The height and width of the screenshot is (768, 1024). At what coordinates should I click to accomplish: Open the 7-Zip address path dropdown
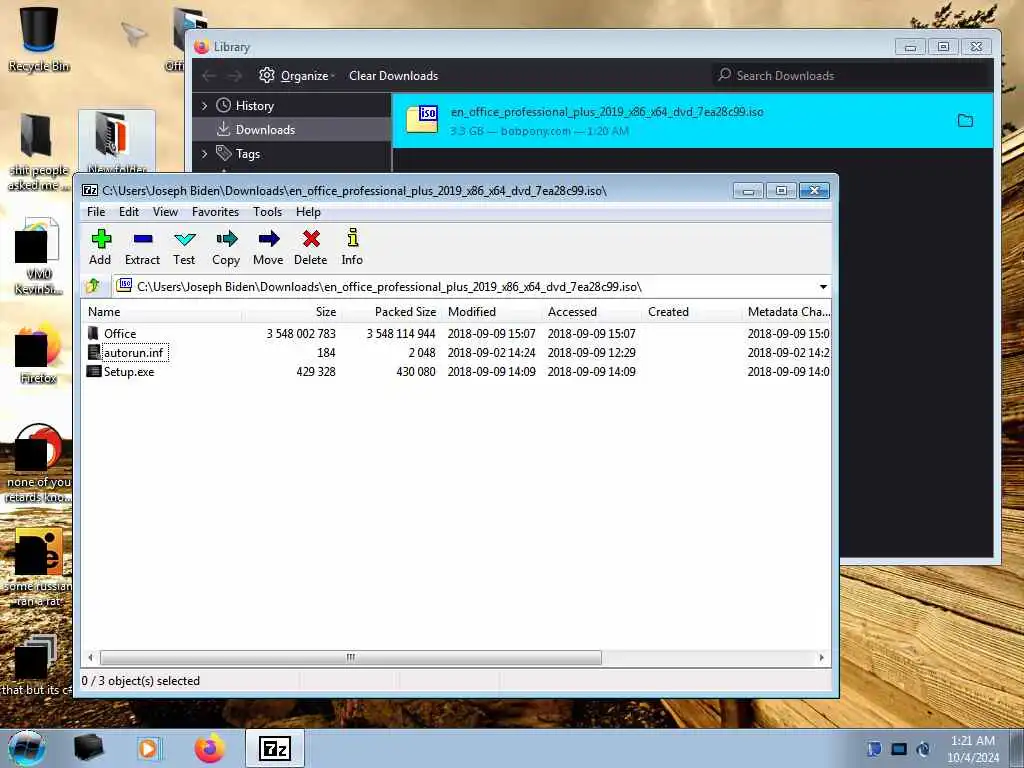pos(823,287)
